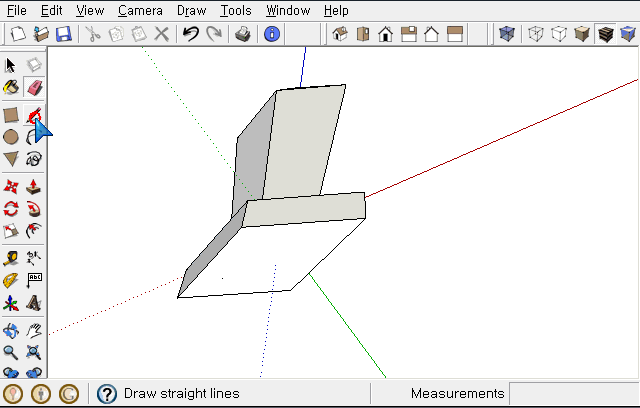This screenshot has height=408, width=640.
Task: Select the Protractor tool
Action: click(x=11, y=281)
